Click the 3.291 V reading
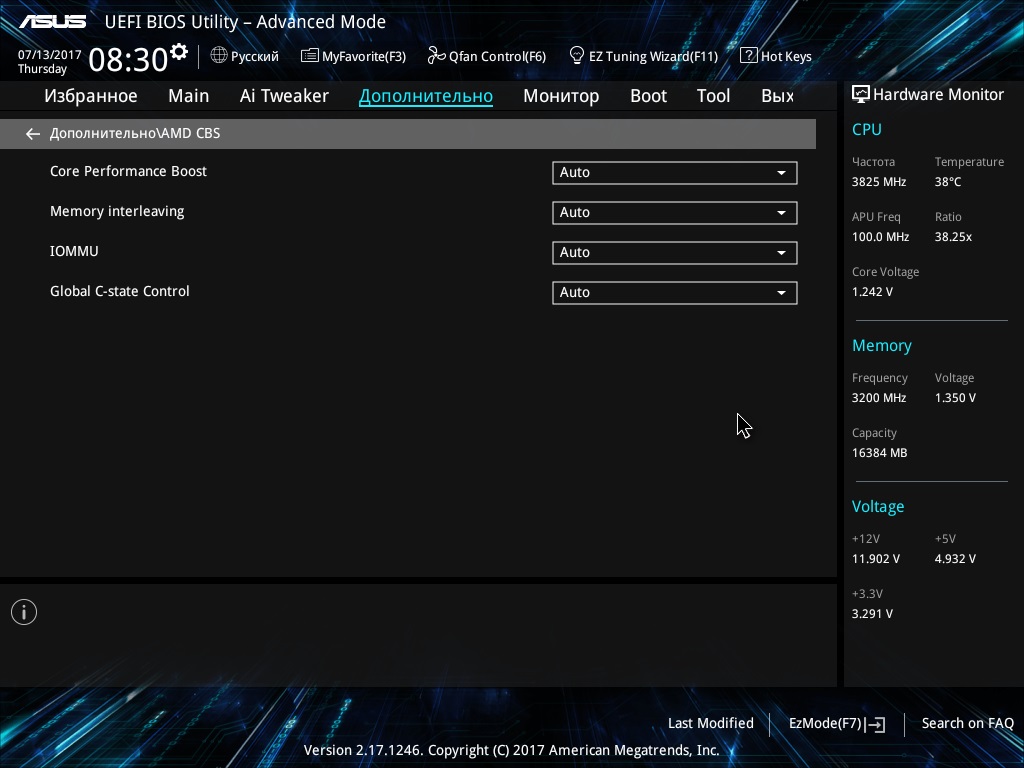 coord(872,614)
